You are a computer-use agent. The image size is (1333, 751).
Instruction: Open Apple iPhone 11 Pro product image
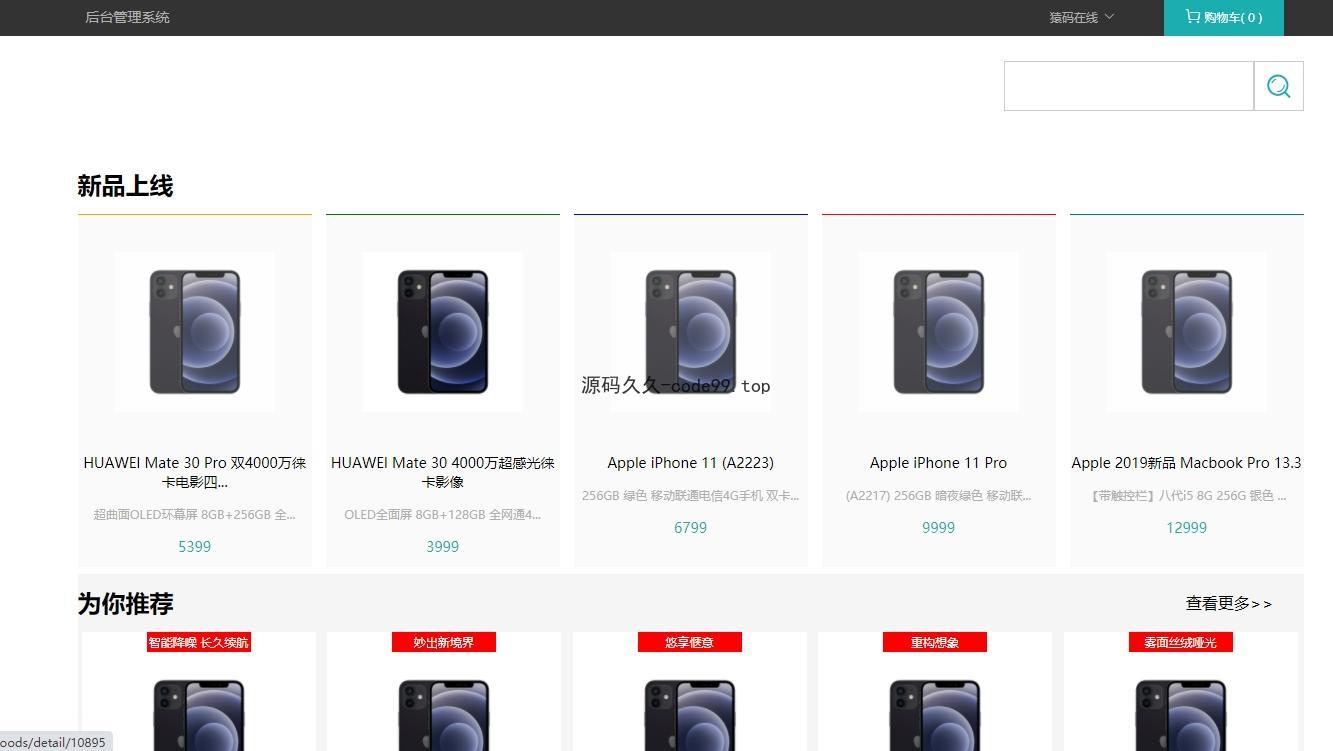tap(939, 331)
